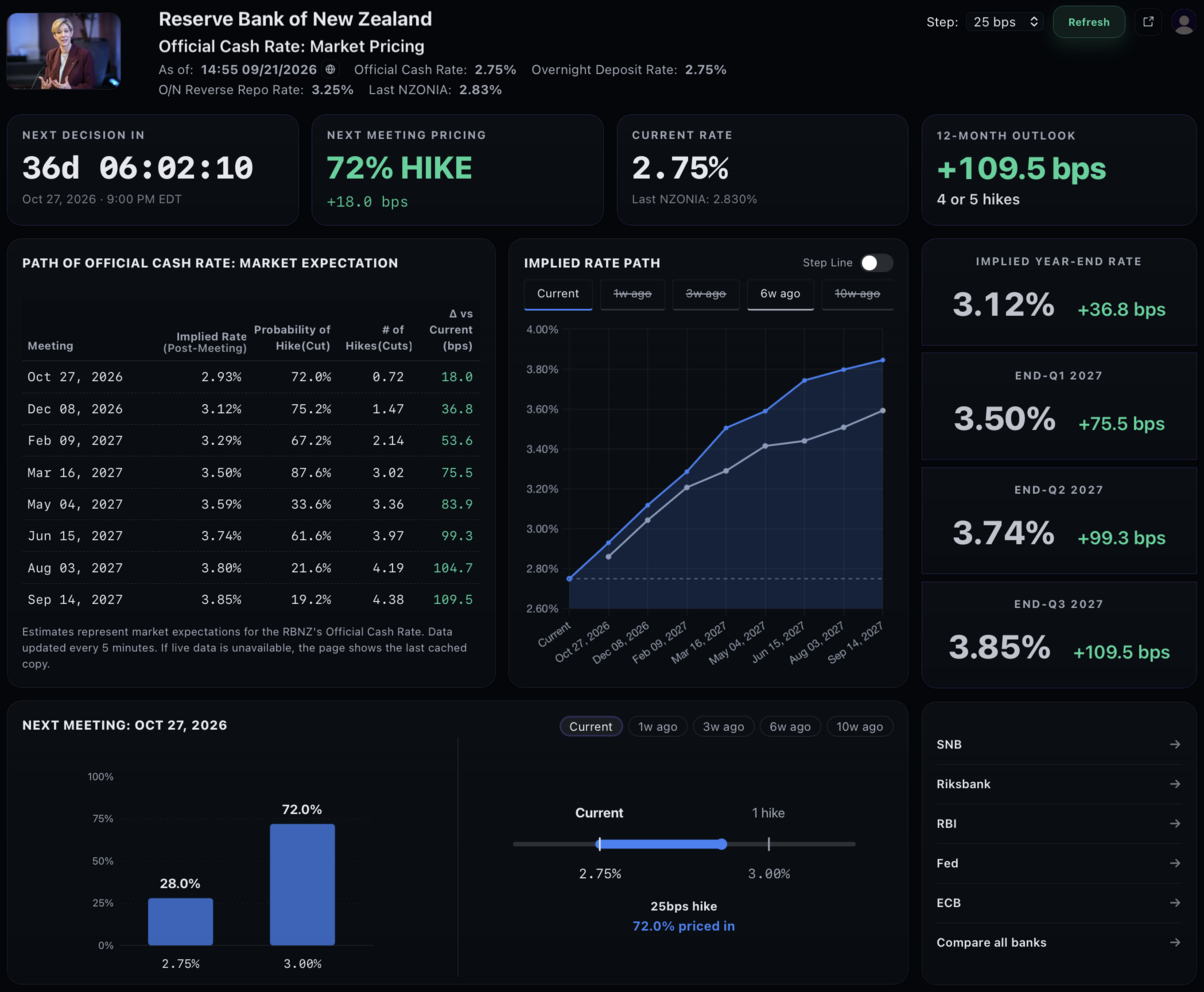
Task: Click the End-Q1 2027 3.50% value
Action: tap(1003, 418)
